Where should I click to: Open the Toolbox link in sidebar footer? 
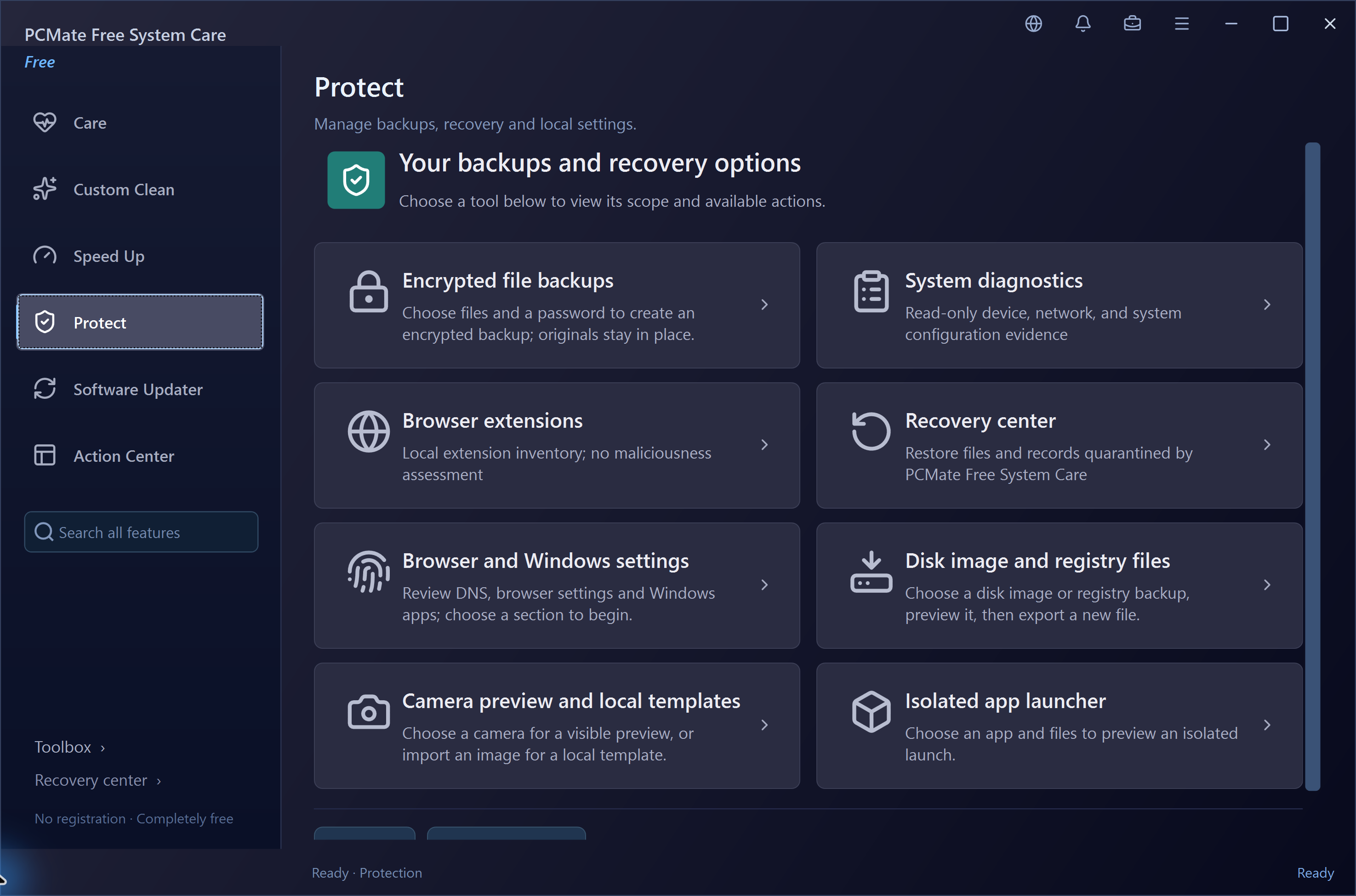70,747
